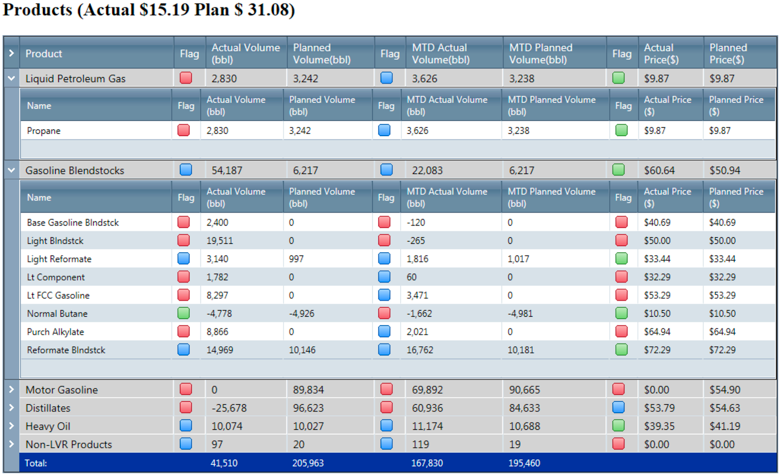The height and width of the screenshot is (475, 780).
Task: Click blue MTD flag in Reformate Blndstck row
Action: (x=385, y=350)
